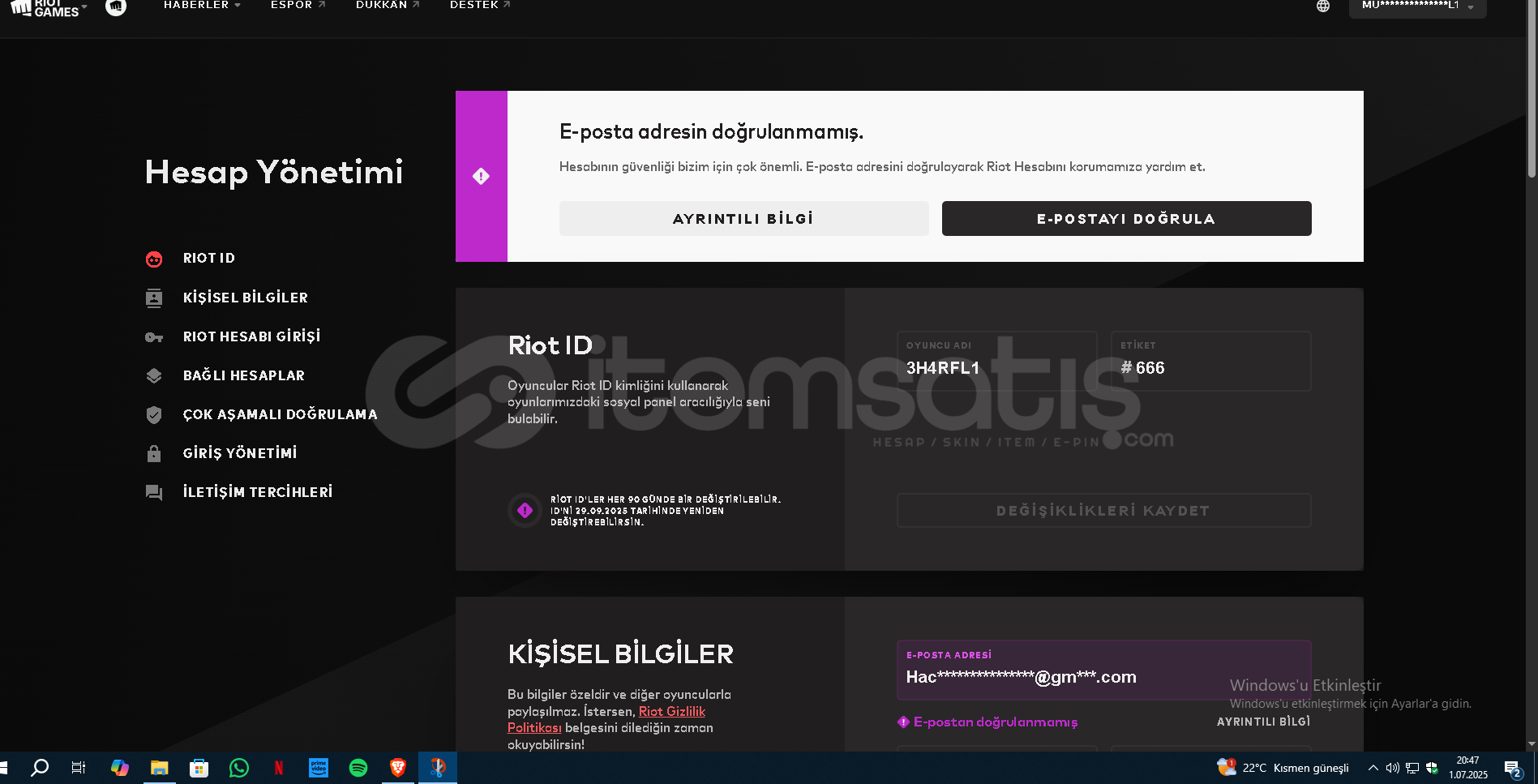Image resolution: width=1538 pixels, height=784 pixels.
Task: Open the Dükkan external link
Action: [388, 5]
